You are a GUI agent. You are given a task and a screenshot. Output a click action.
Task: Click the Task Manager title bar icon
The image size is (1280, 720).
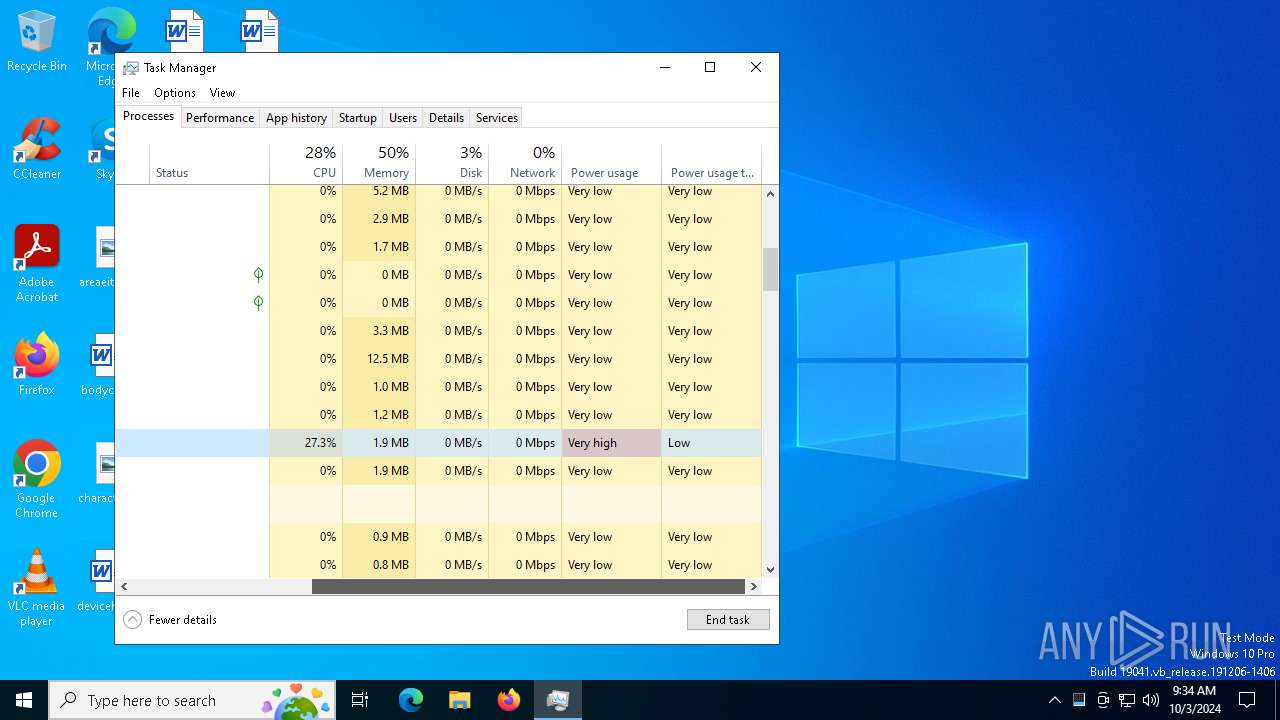(x=131, y=68)
